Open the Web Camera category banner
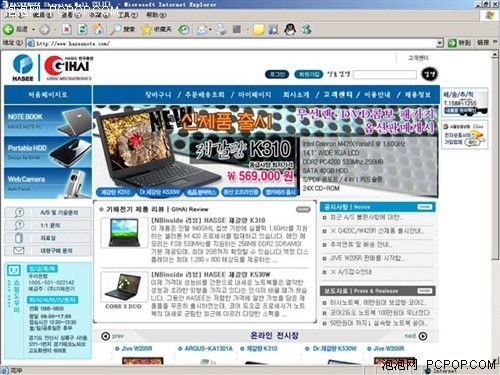The height and width of the screenshot is (375, 500). pyautogui.click(x=48, y=183)
